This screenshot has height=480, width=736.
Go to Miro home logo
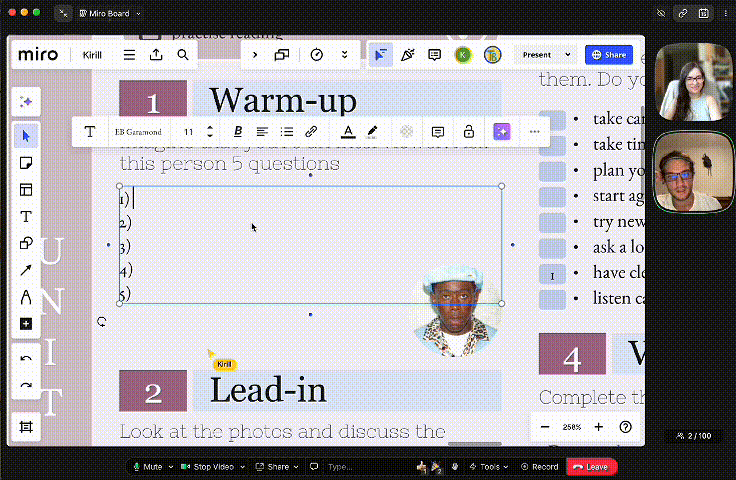[38, 55]
